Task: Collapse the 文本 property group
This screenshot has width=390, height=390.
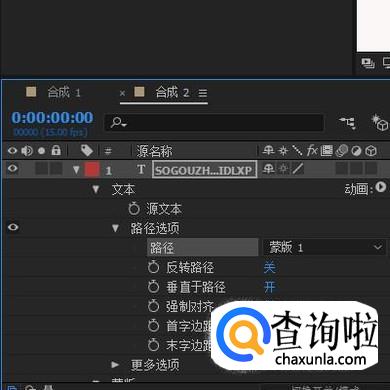Action: point(96,190)
